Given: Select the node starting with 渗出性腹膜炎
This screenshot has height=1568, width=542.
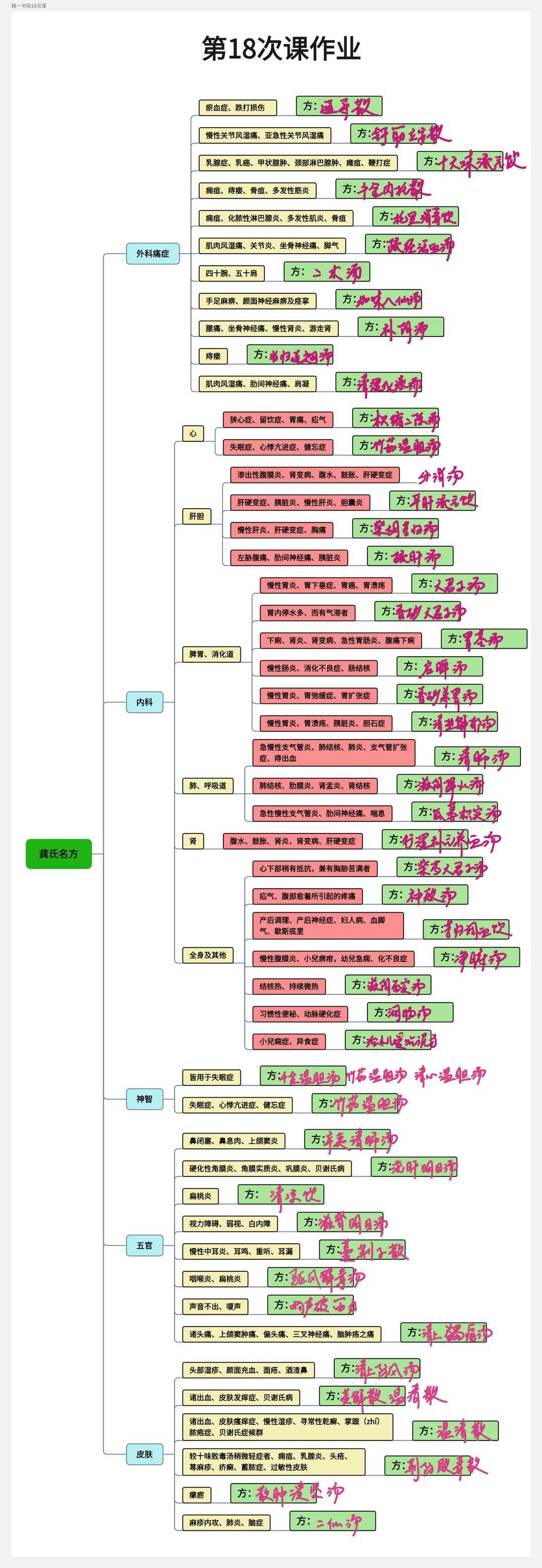Looking at the screenshot, I should coord(315,475).
